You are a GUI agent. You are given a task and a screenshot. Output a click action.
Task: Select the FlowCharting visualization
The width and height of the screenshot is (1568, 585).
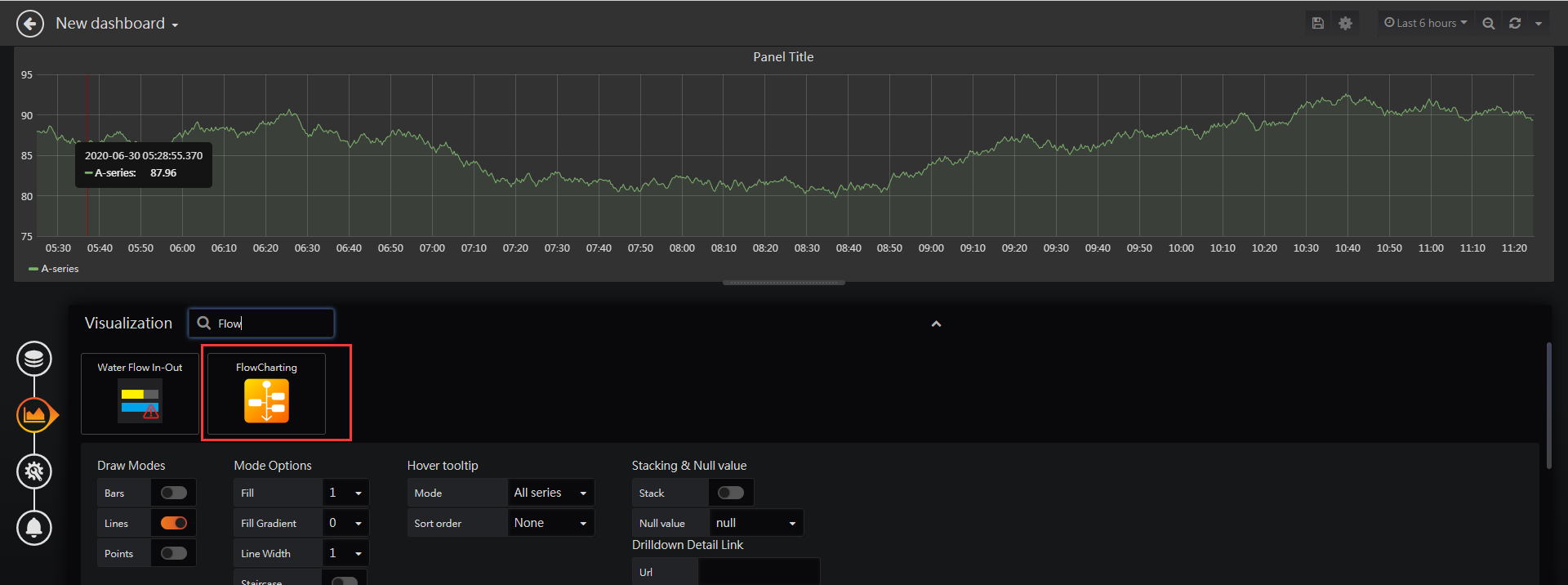[x=266, y=393]
